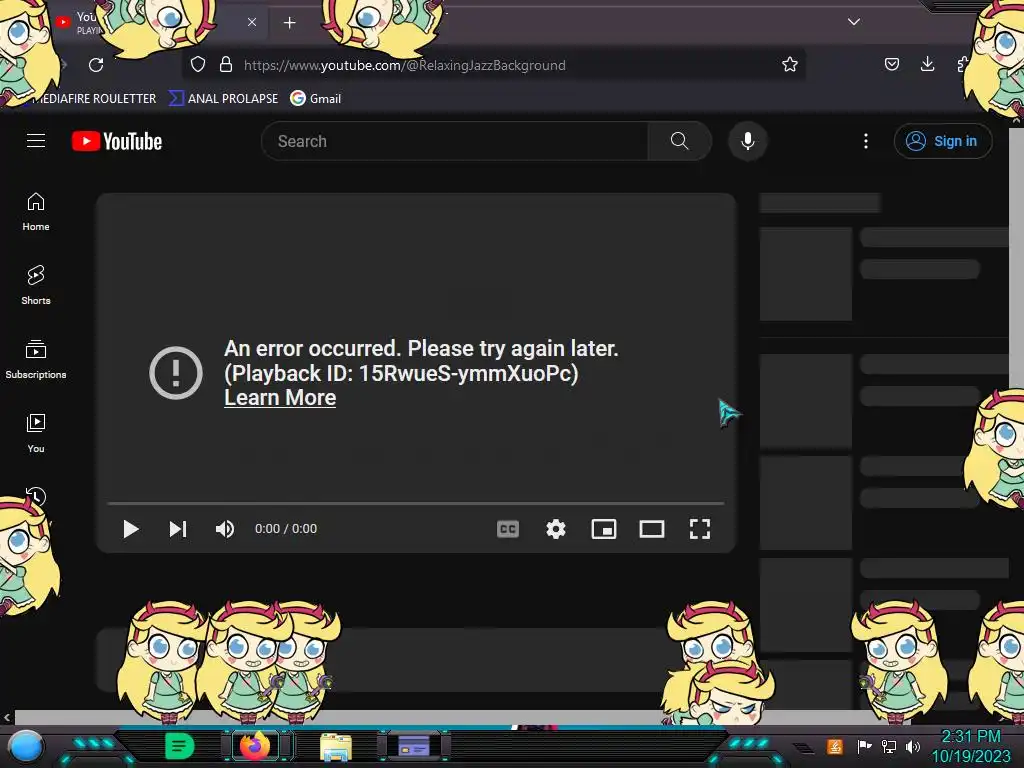This screenshot has width=1024, height=768.
Task: Enter fullscreen mode
Action: 699,529
